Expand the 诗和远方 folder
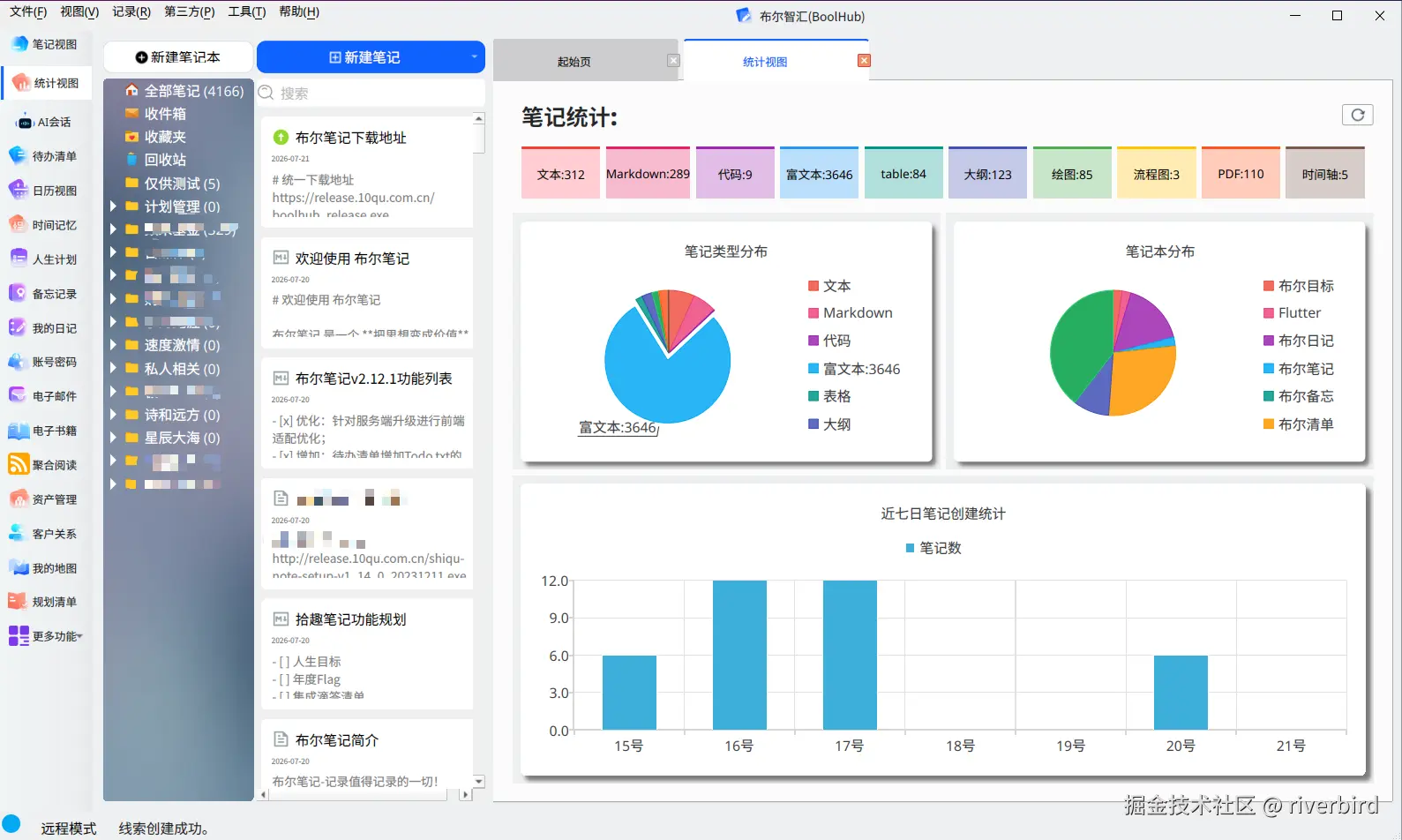This screenshot has height=840, width=1402. 113,414
